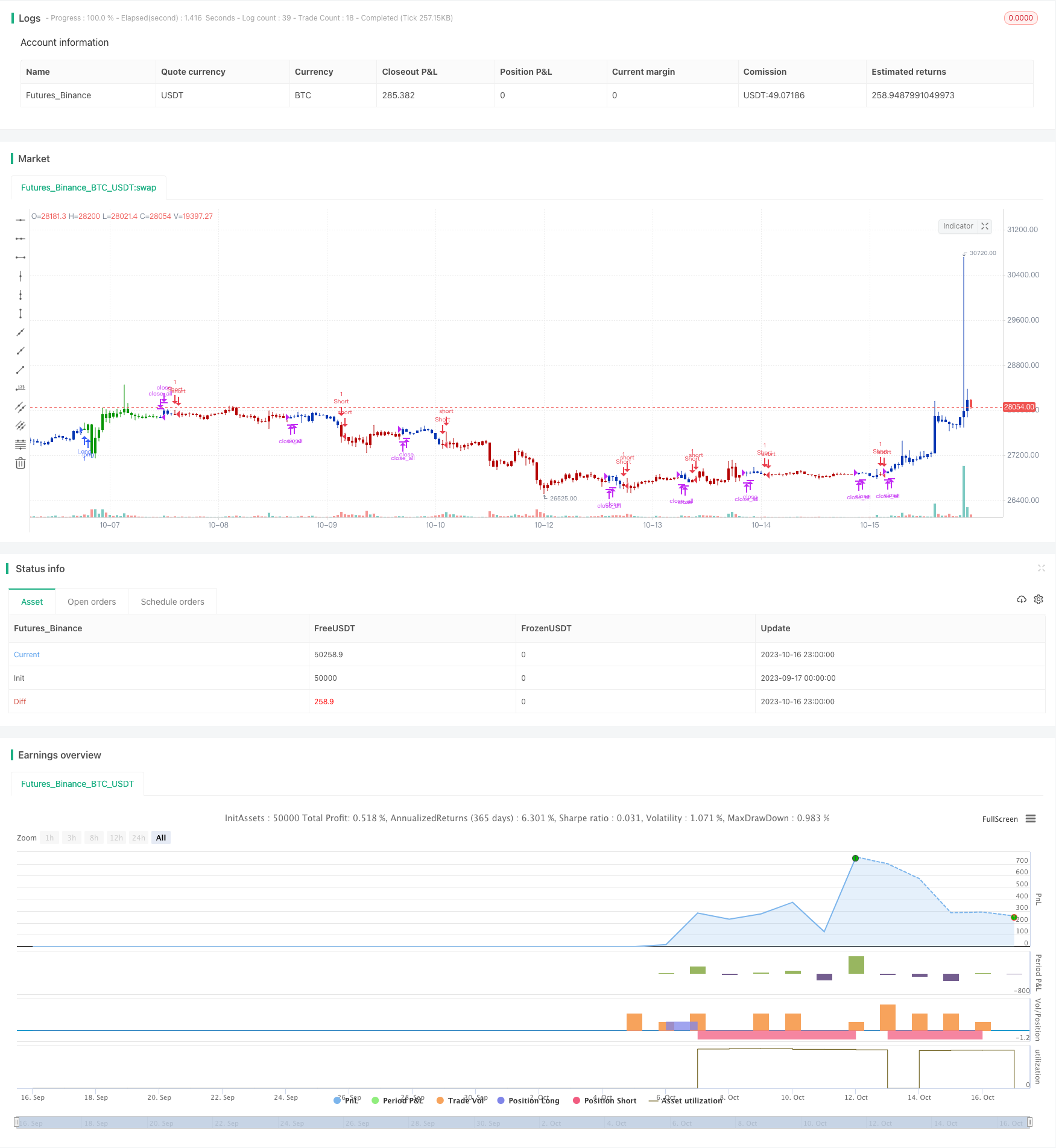Screen dimensions: 1056x1148
Task: Select the price line tool labeled 123
Action: (x=21, y=388)
